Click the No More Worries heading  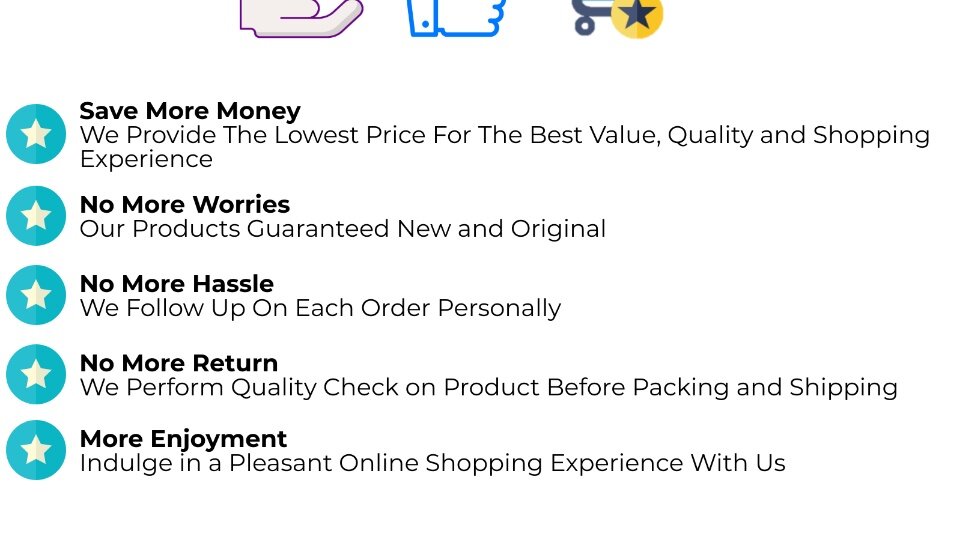coord(184,205)
